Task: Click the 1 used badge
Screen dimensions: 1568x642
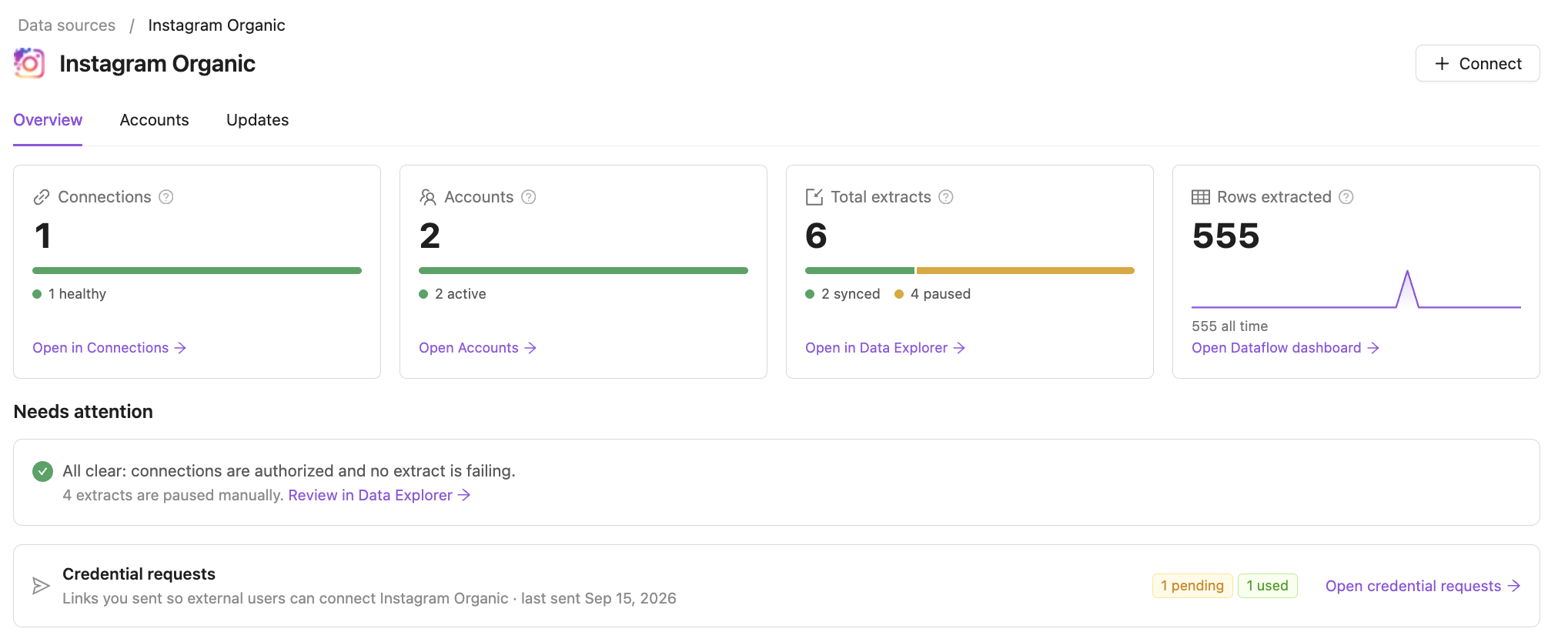Action: click(x=1268, y=586)
